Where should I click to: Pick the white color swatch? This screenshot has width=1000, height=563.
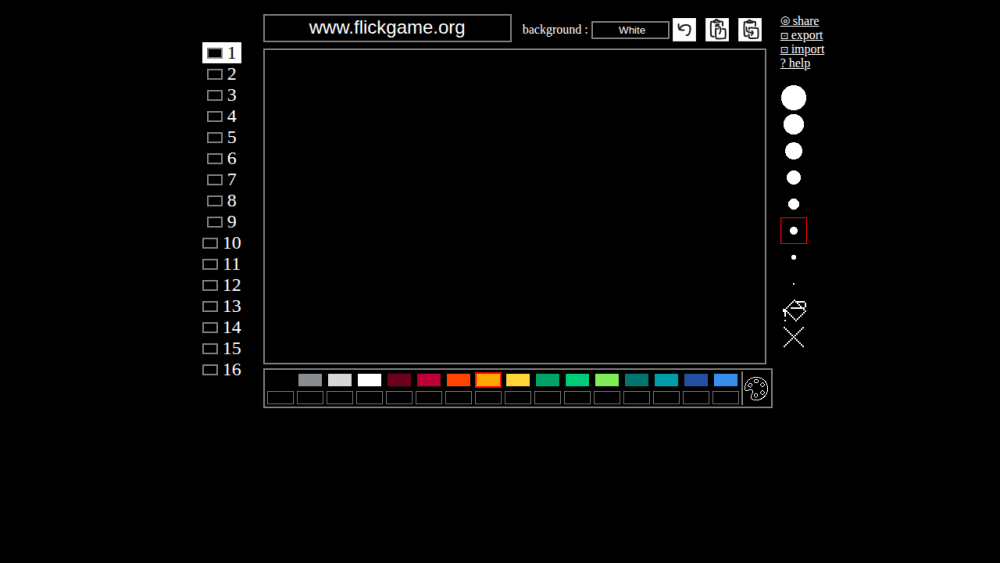point(369,380)
